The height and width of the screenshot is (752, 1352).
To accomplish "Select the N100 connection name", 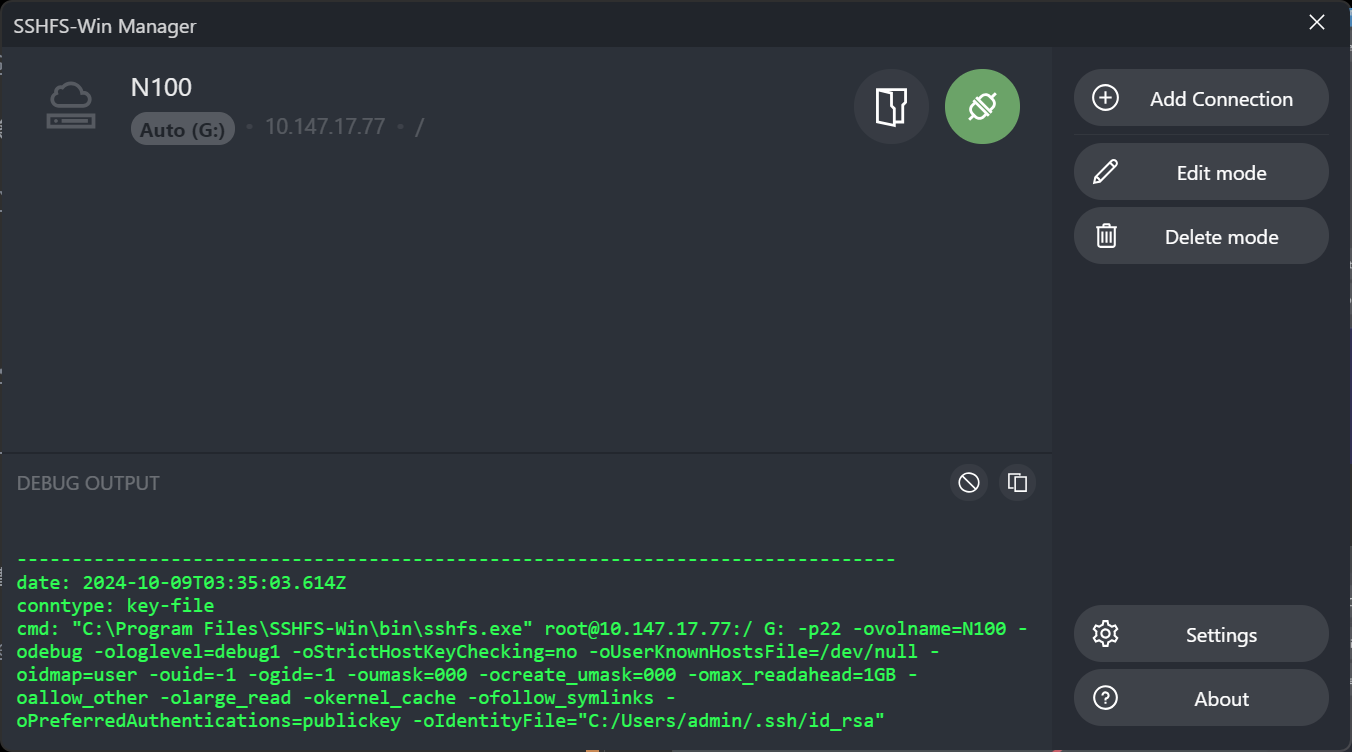I will [x=161, y=87].
